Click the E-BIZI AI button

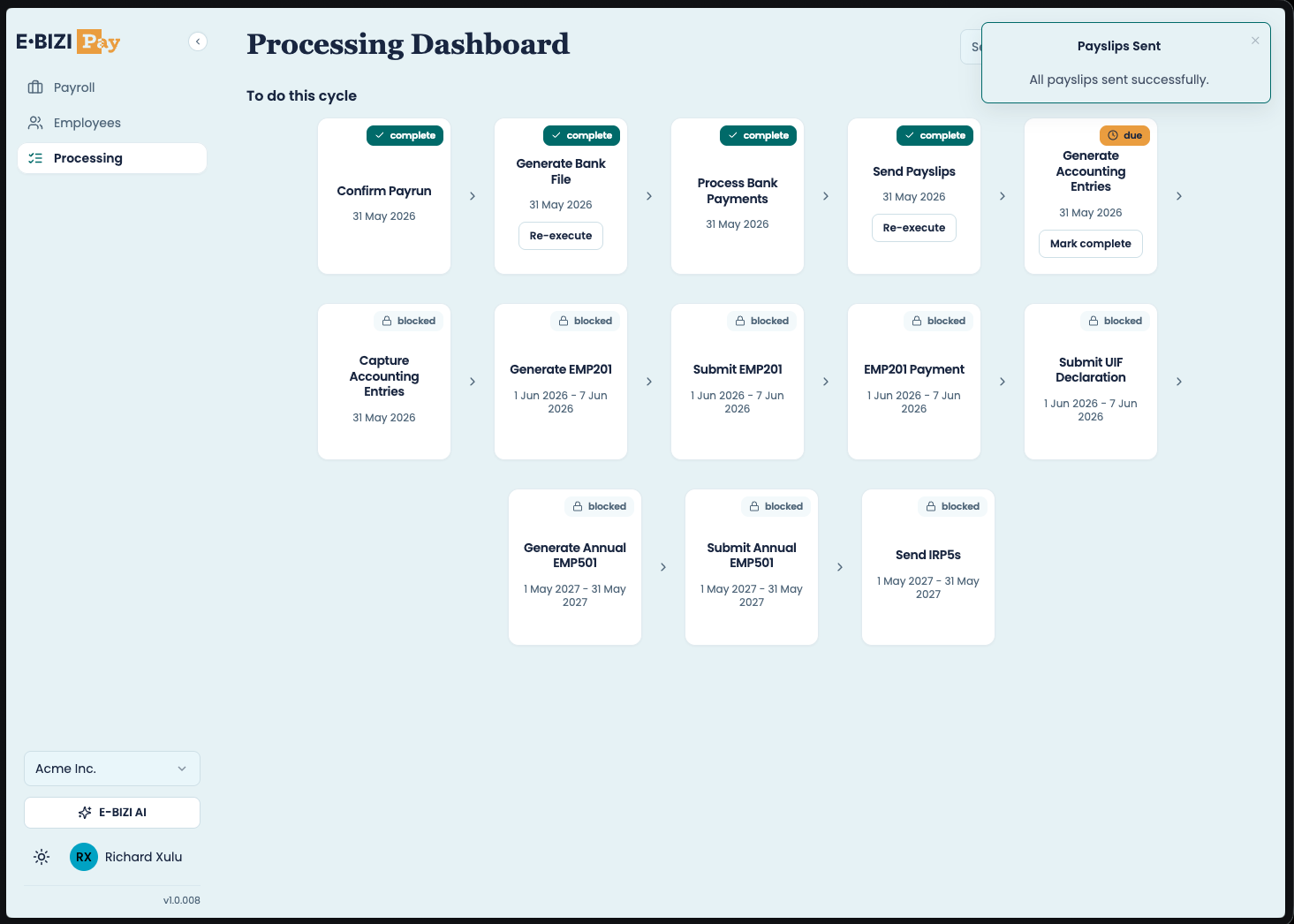pyautogui.click(x=112, y=813)
